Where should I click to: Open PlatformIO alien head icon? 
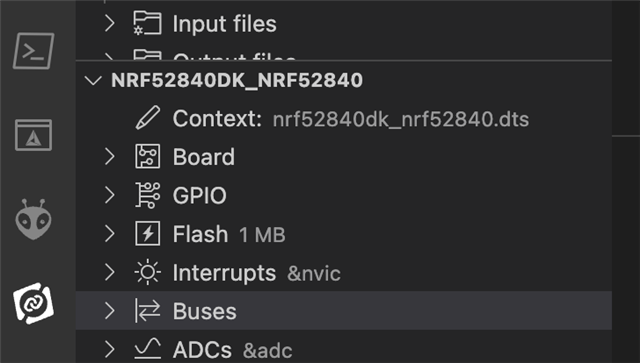33,220
